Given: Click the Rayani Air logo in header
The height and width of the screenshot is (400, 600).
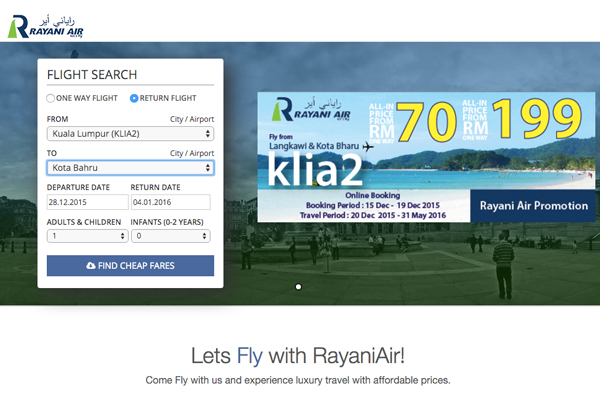Looking at the screenshot, I should pos(45,27).
